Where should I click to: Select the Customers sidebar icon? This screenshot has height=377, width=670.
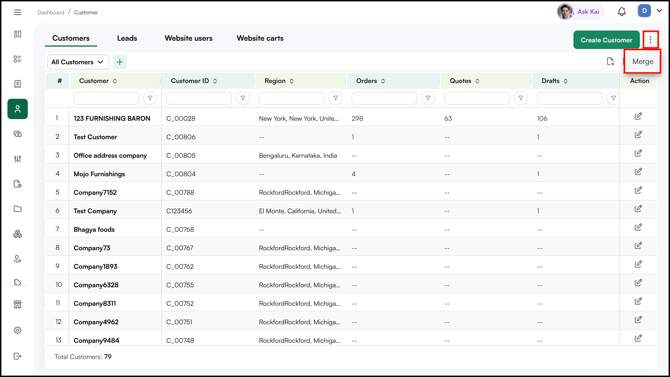pos(18,109)
